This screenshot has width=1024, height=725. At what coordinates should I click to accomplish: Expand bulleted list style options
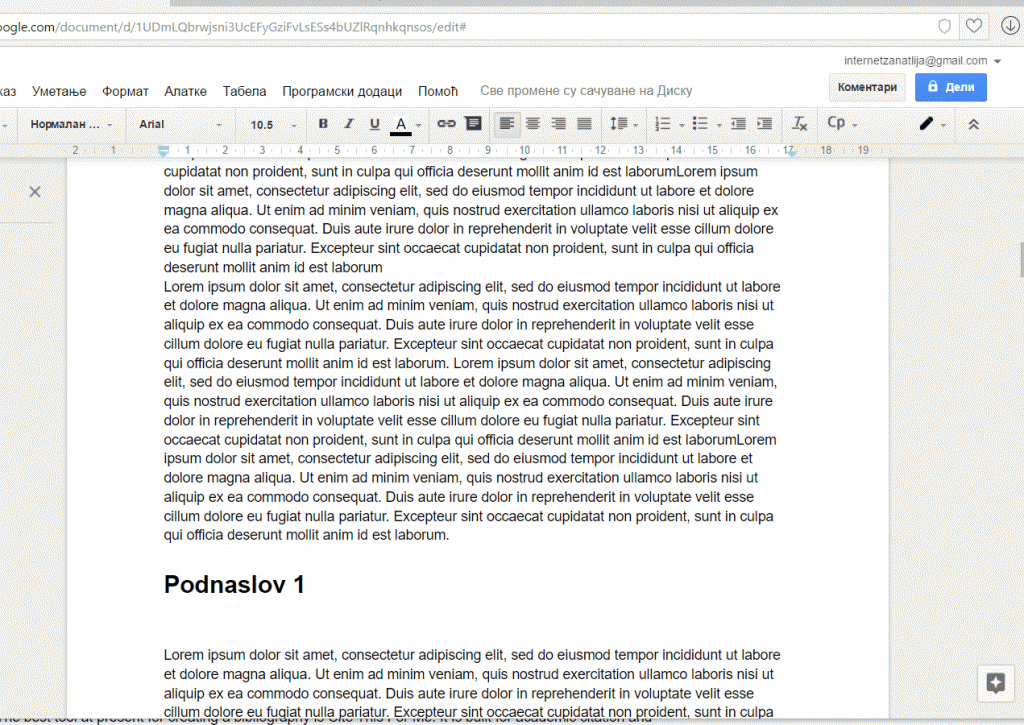(x=719, y=124)
